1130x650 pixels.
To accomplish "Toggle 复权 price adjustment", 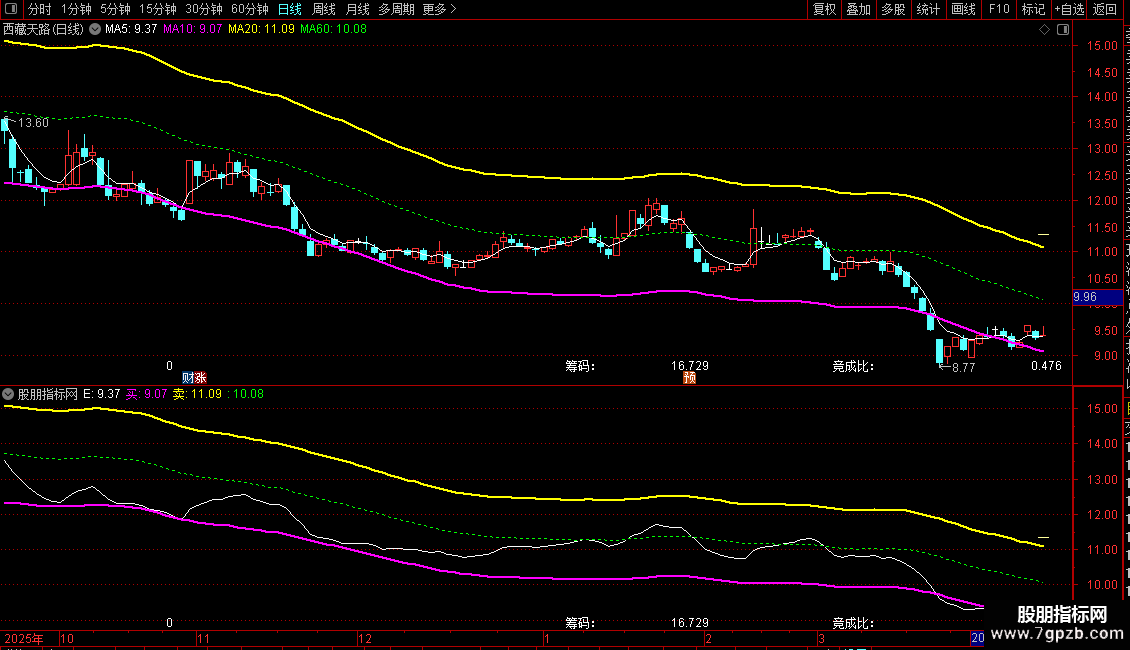I will [824, 9].
